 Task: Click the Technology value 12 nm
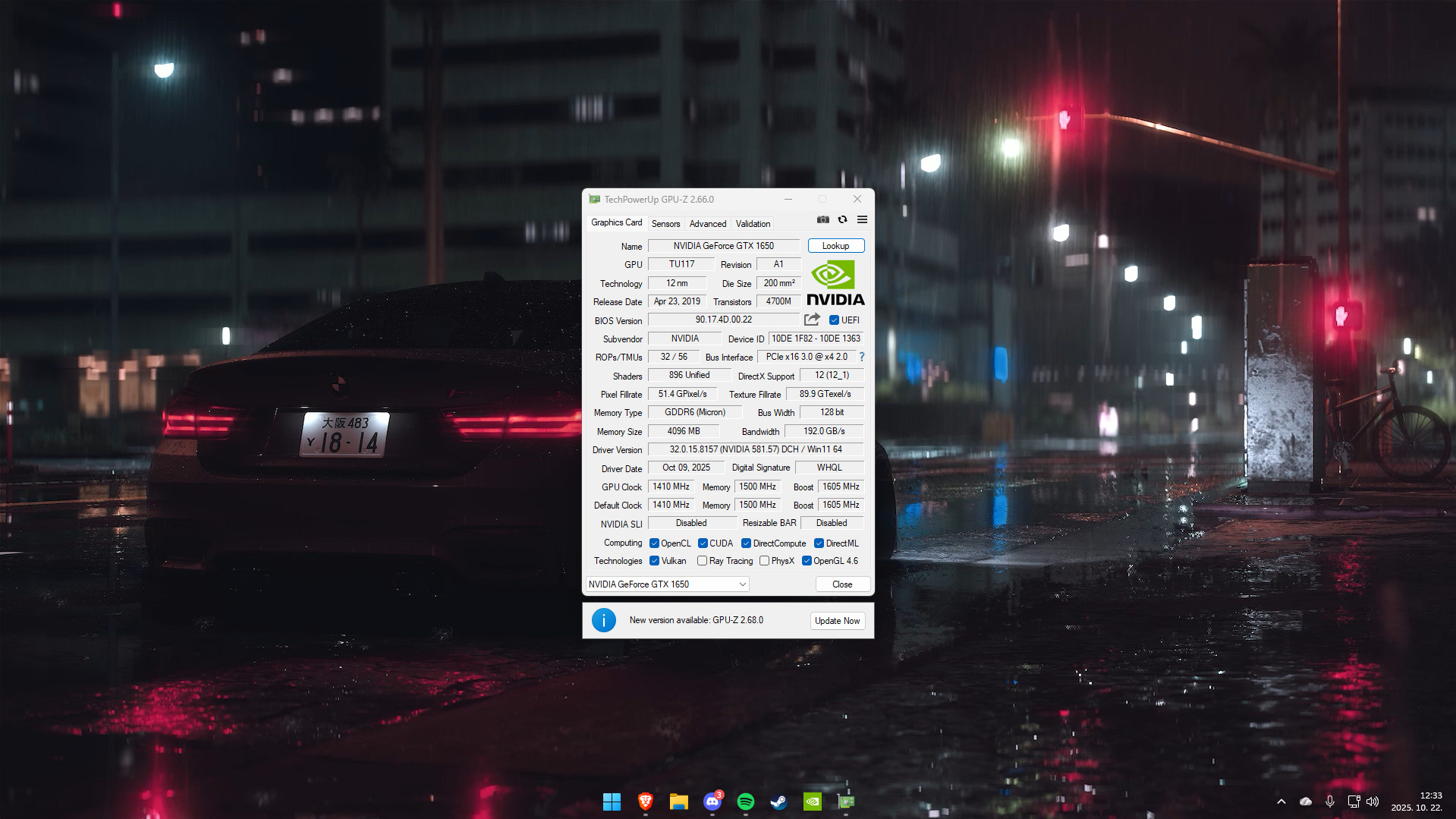click(x=677, y=283)
